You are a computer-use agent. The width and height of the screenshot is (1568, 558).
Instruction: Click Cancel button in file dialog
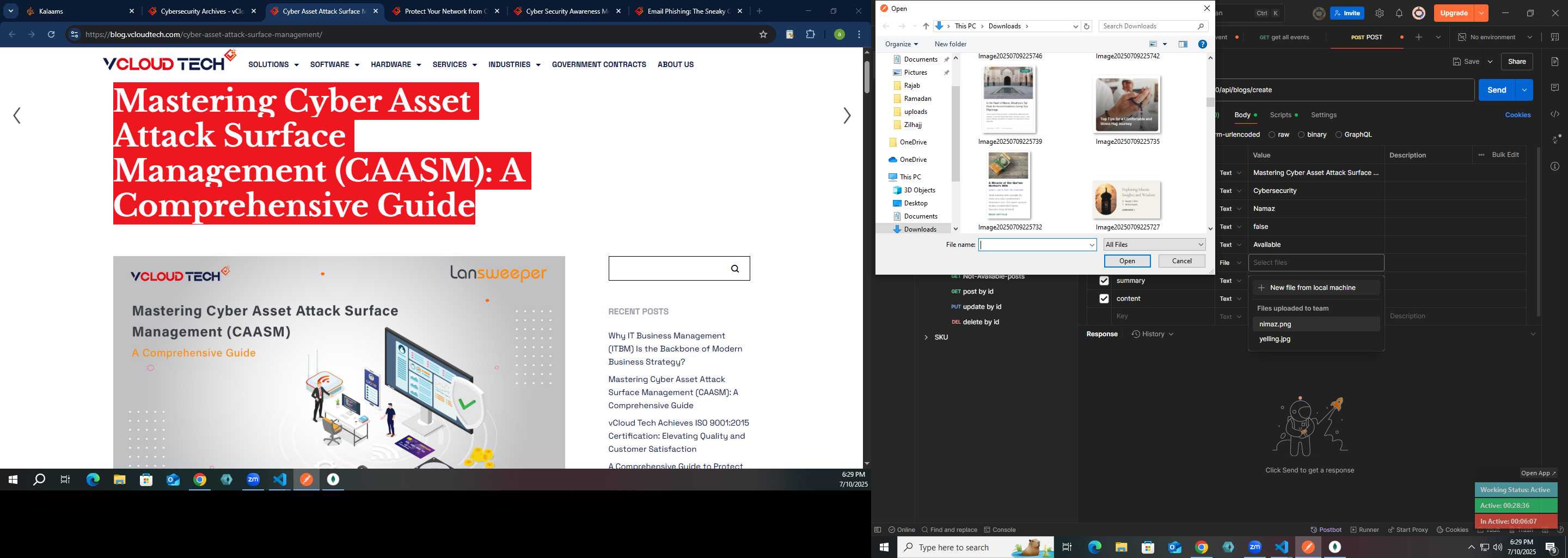point(1181,260)
